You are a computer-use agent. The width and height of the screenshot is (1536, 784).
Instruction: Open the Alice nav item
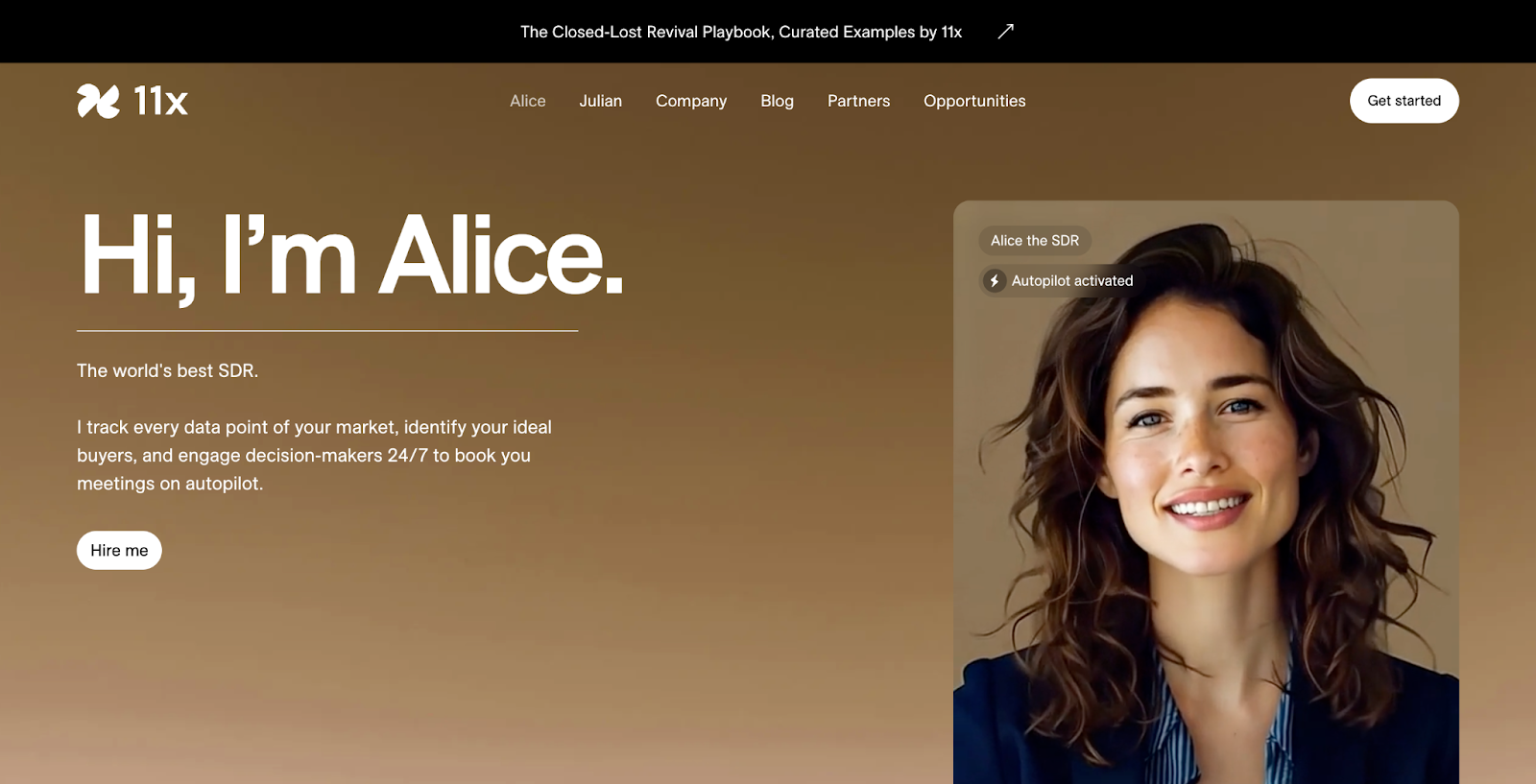tap(528, 101)
